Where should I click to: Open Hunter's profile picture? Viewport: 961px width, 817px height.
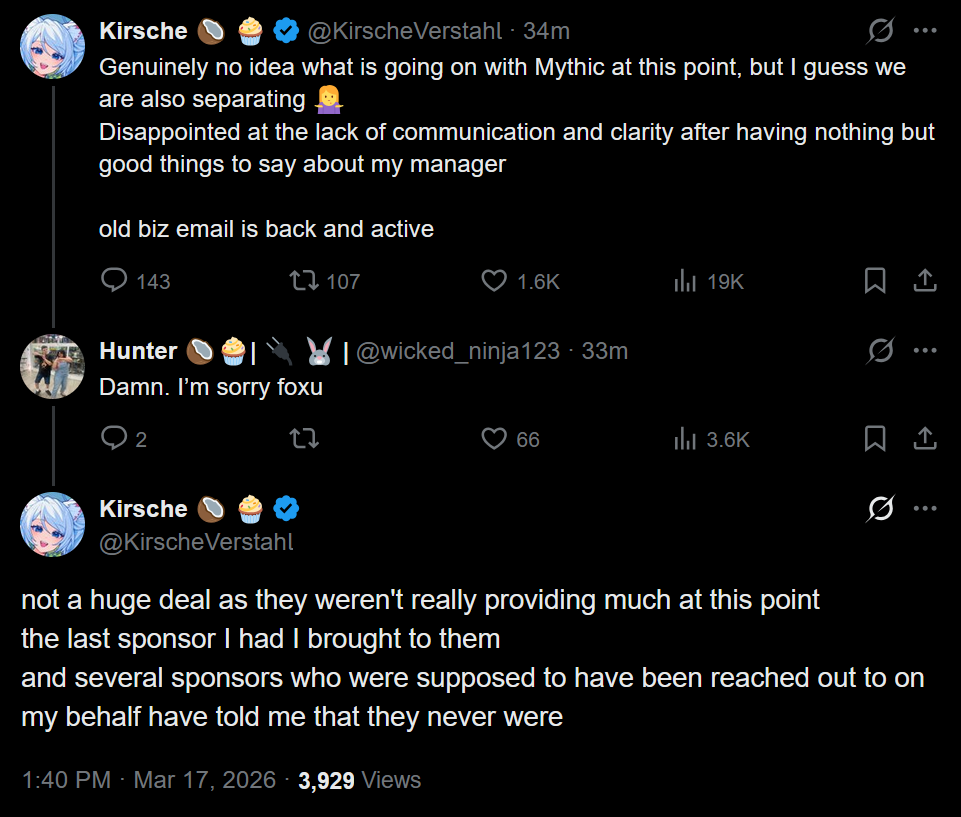[52, 366]
